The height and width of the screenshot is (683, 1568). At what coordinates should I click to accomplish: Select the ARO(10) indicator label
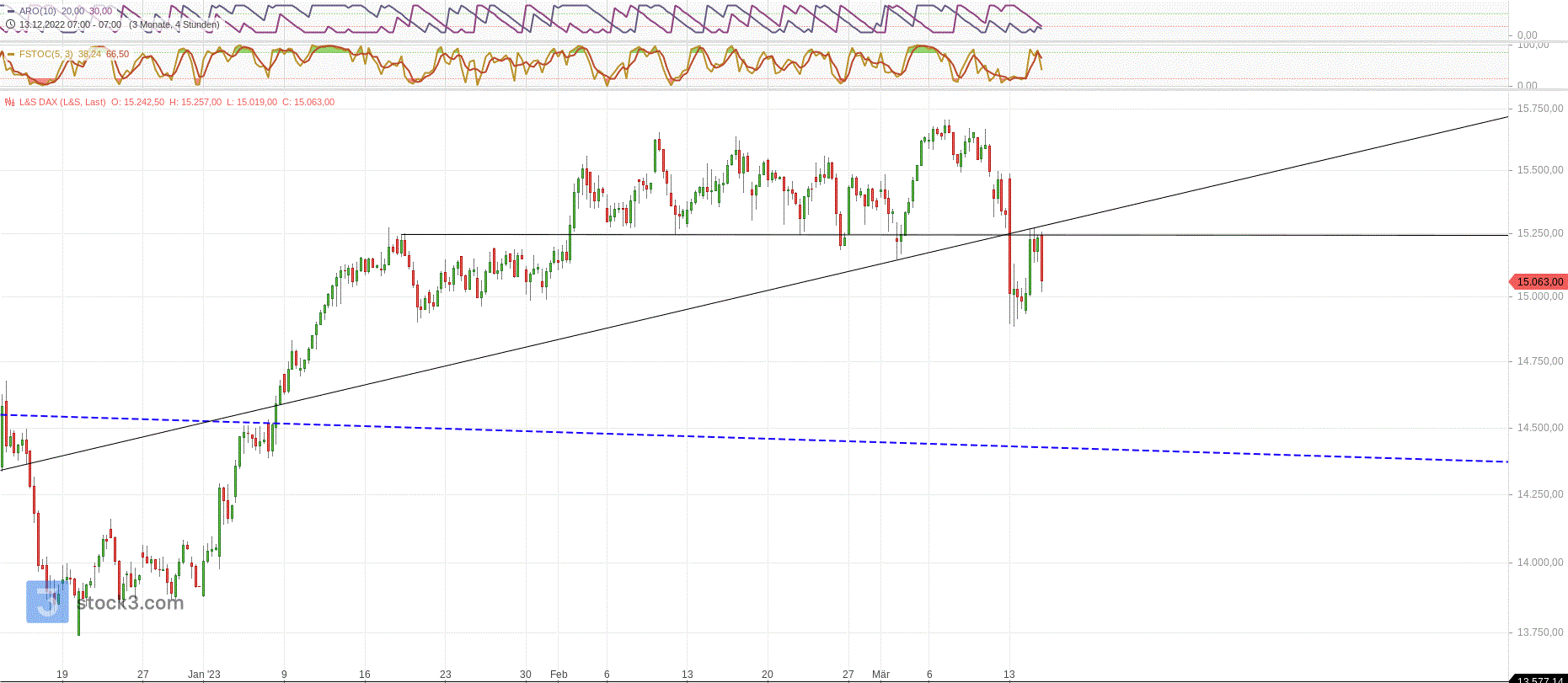coord(38,11)
